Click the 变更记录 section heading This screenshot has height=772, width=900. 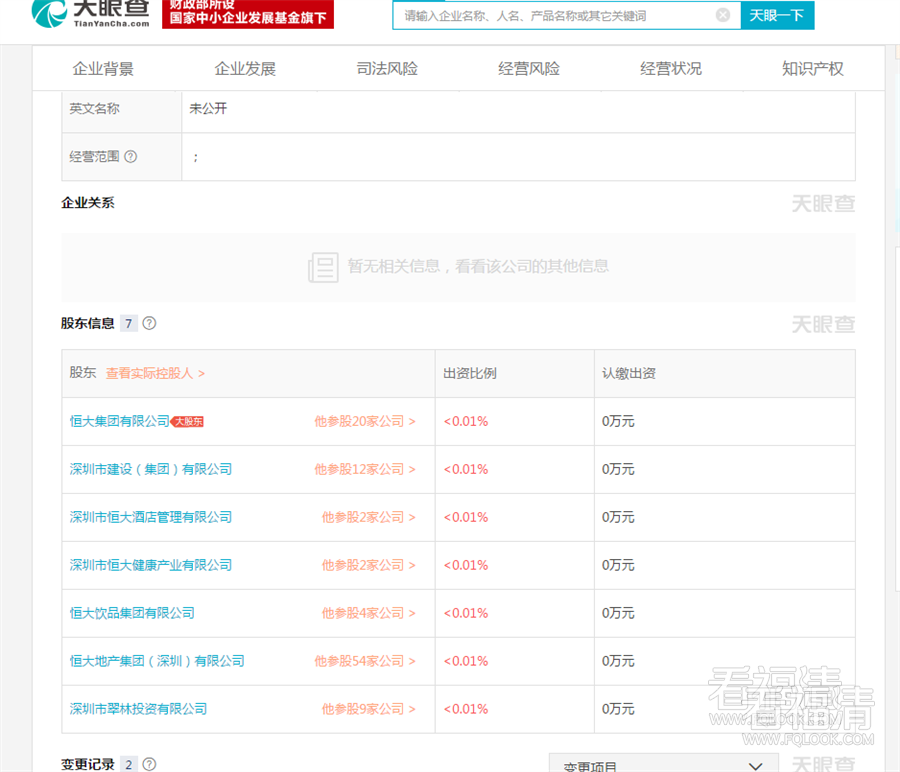point(88,765)
